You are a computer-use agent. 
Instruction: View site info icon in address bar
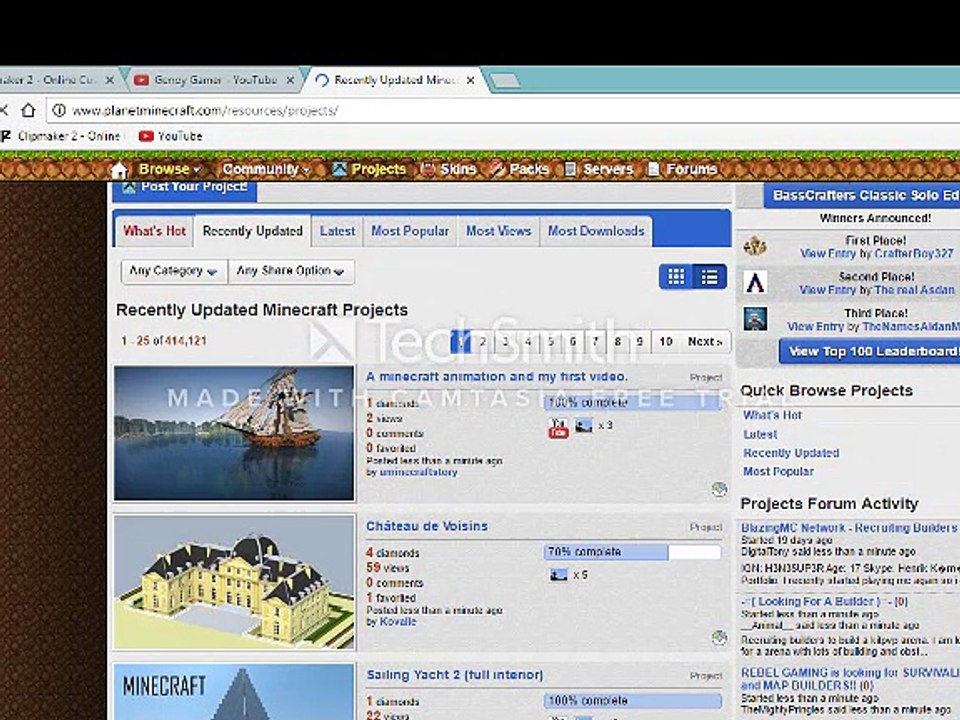59,110
